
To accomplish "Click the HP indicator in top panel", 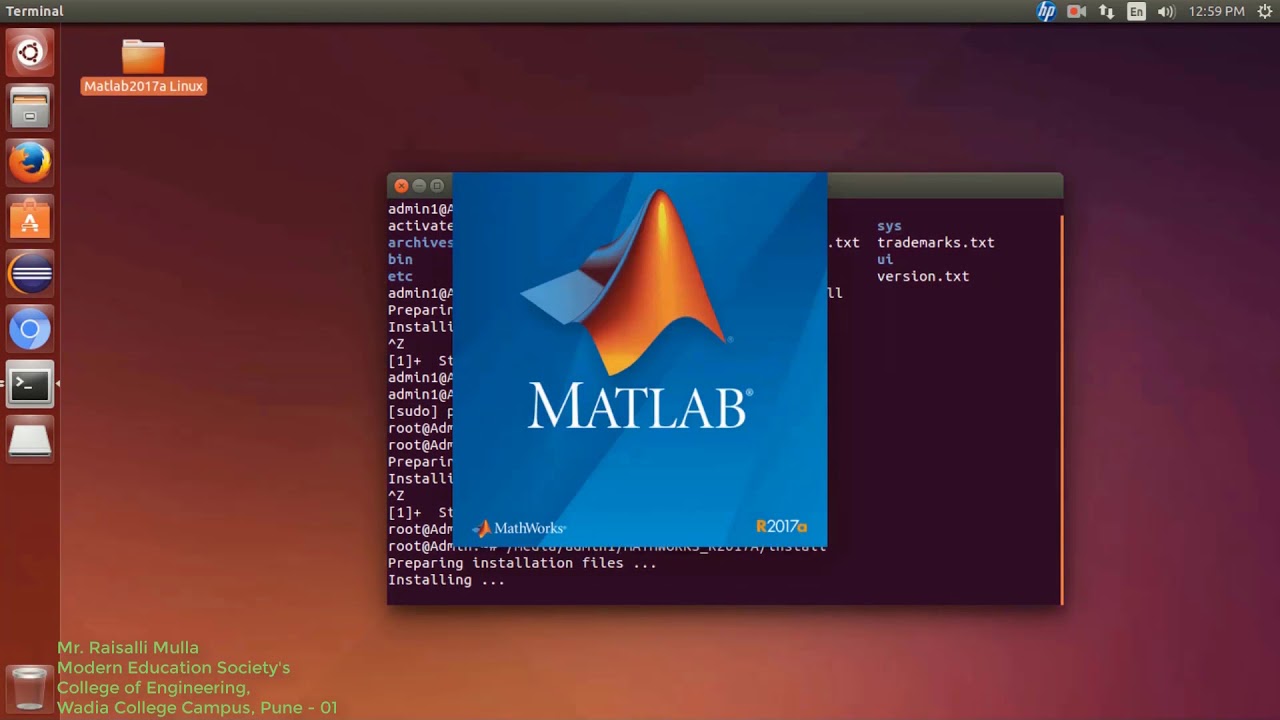I will tap(1046, 11).
